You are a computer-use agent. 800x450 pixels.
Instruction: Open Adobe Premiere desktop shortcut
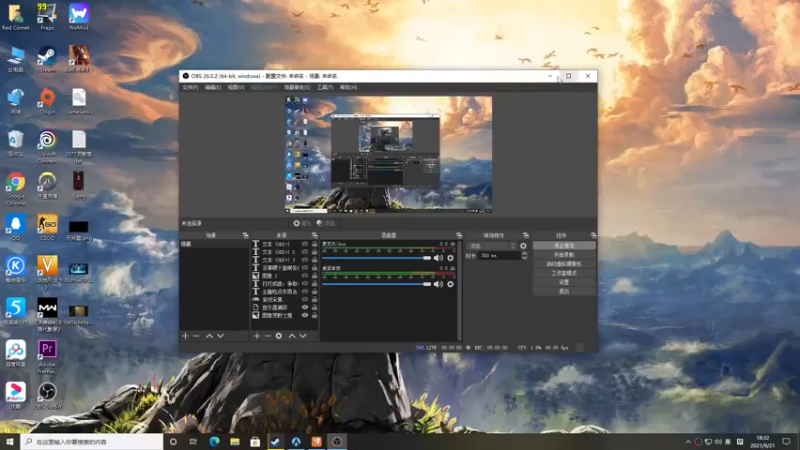47,357
